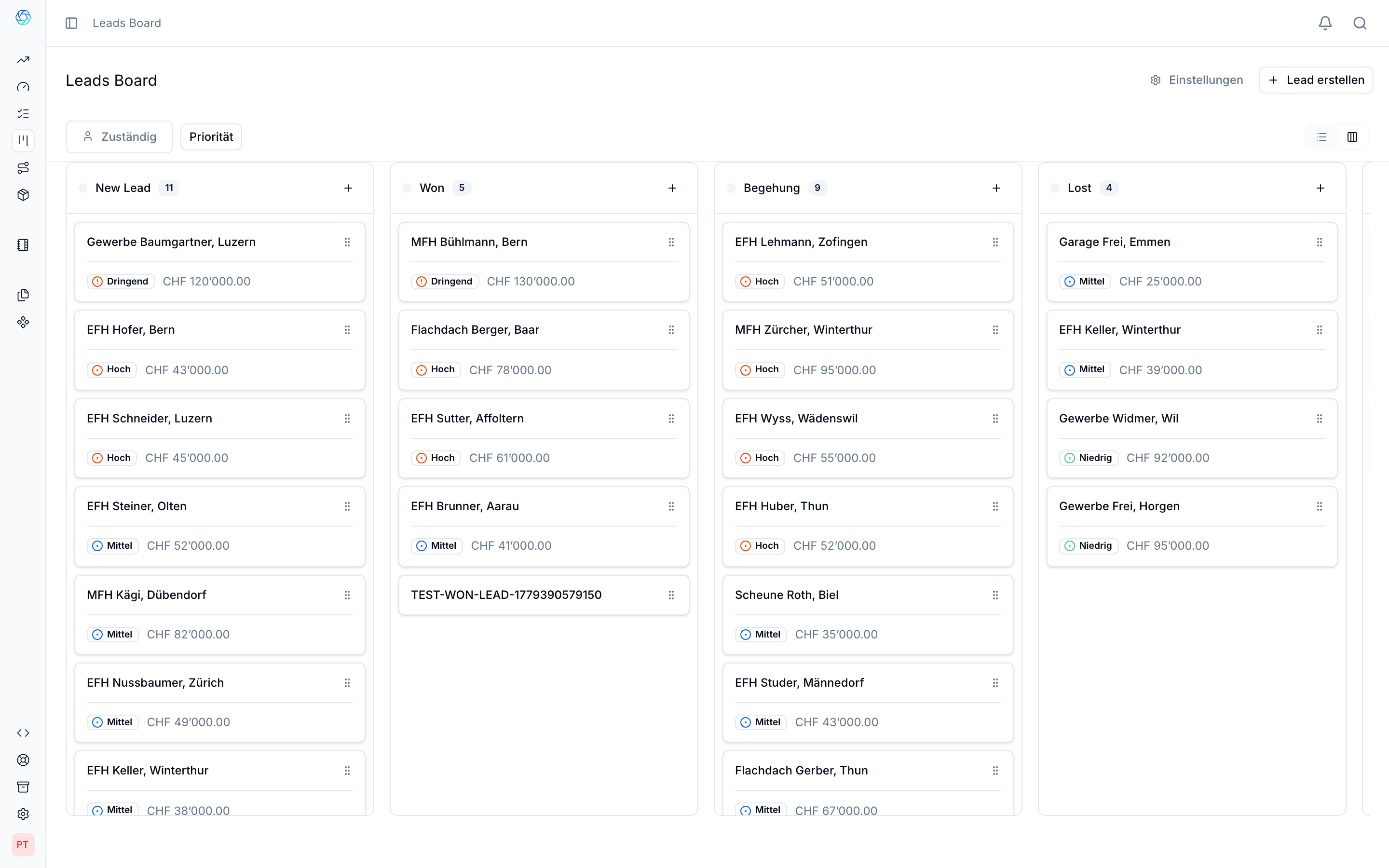Viewport: 1389px width, 868px height.
Task: Click drag handle on Garage Frei card
Action: (1320, 242)
